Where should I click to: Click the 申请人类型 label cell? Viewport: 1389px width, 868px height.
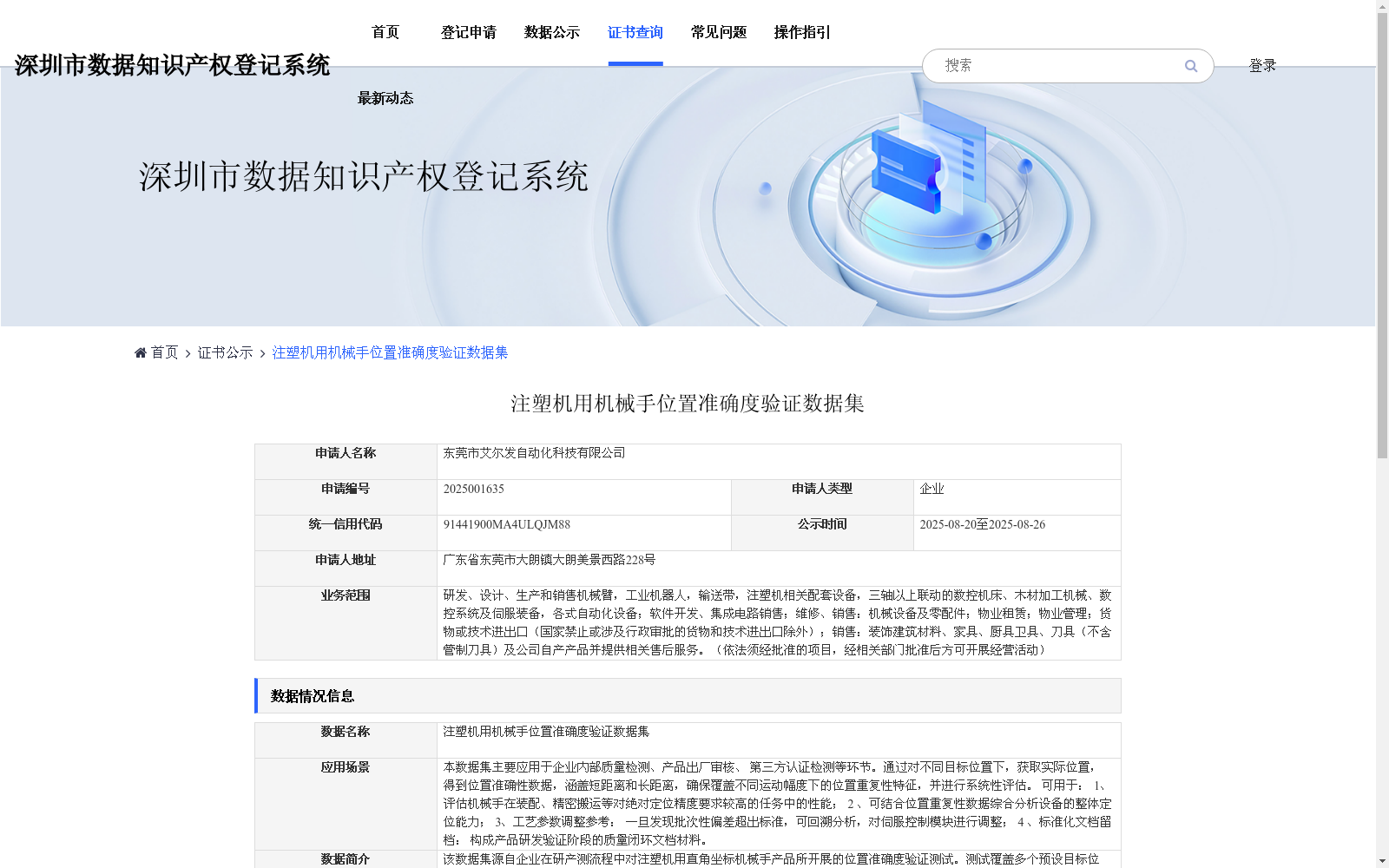pyautogui.click(x=822, y=497)
